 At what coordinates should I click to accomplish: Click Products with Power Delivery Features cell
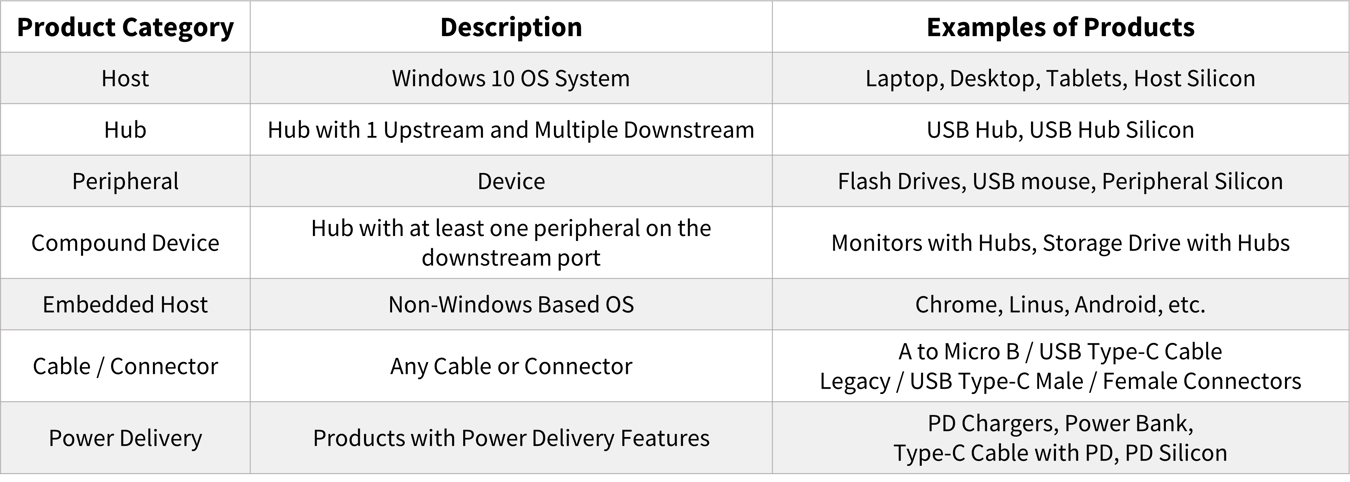(x=511, y=438)
